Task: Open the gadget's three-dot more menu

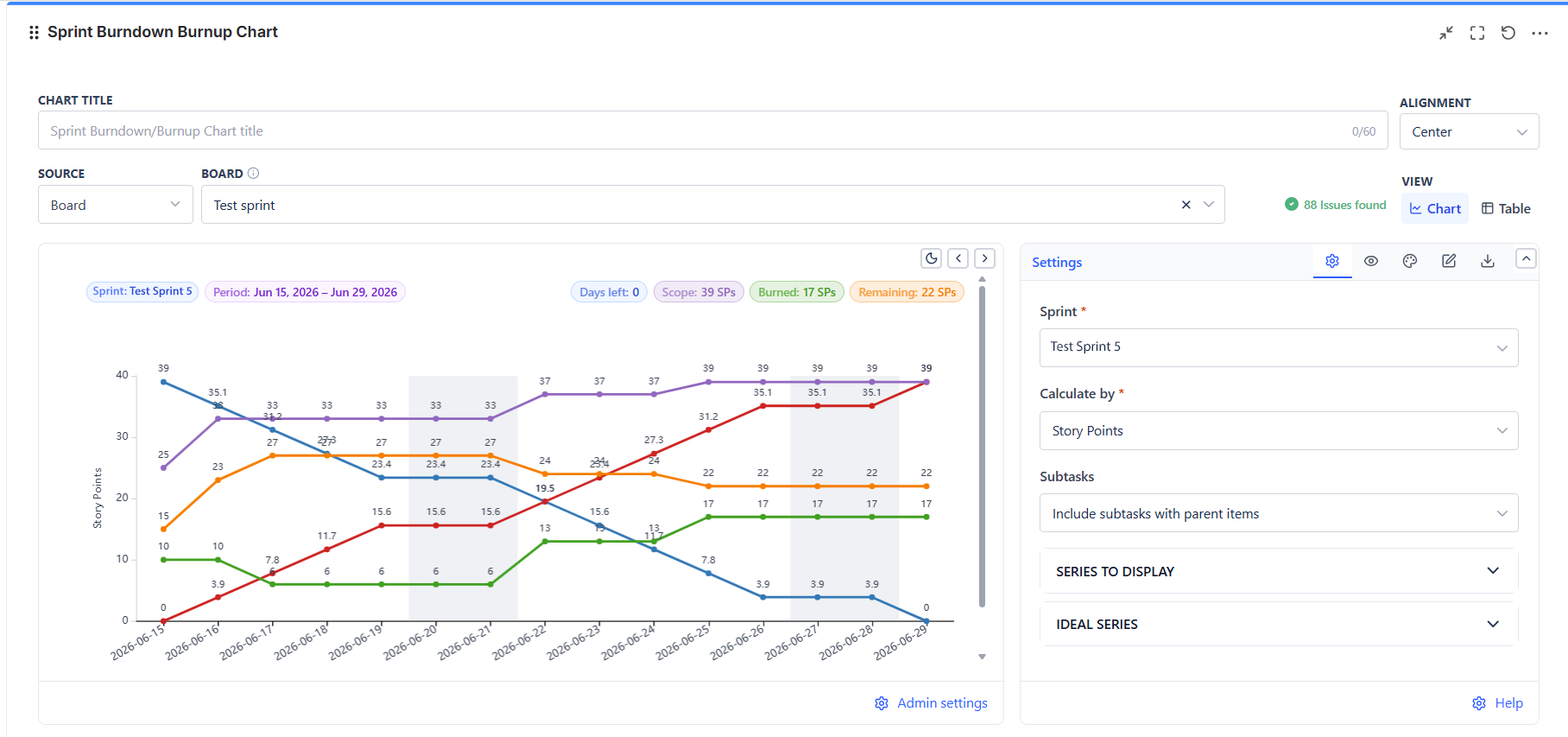Action: coord(1540,33)
